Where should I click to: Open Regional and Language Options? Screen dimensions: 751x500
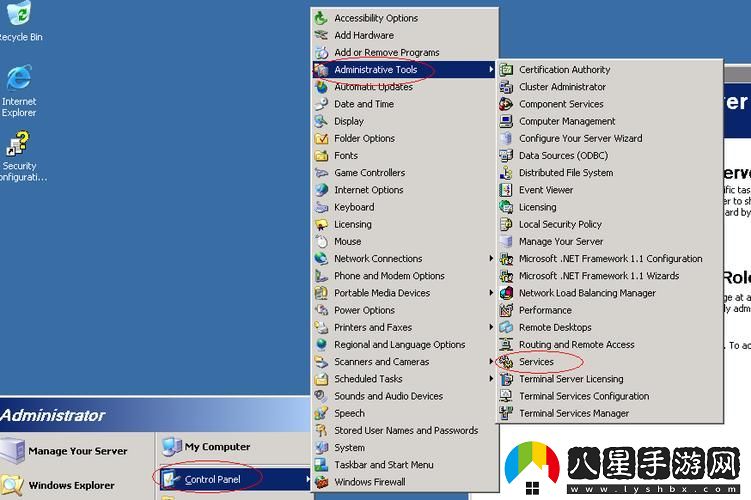click(404, 345)
